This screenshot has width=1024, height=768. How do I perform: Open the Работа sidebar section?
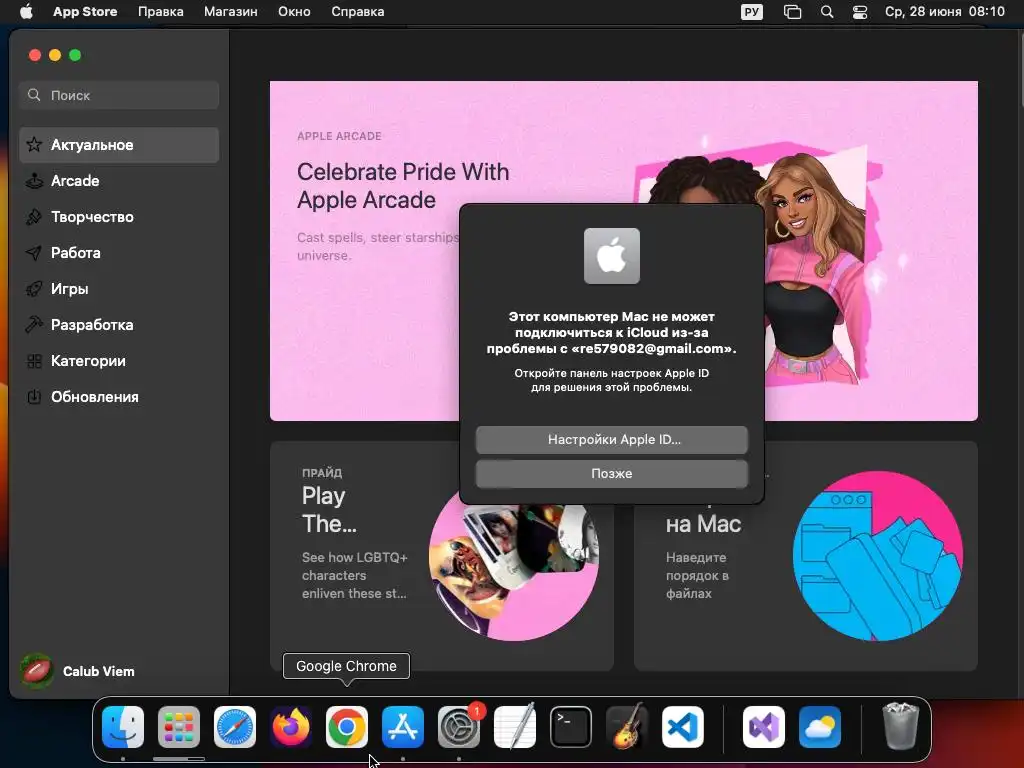pyautogui.click(x=119, y=253)
